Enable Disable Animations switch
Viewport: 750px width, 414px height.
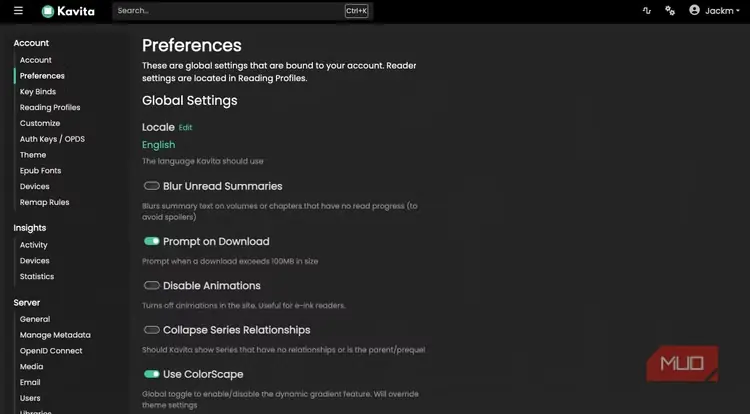(152, 285)
